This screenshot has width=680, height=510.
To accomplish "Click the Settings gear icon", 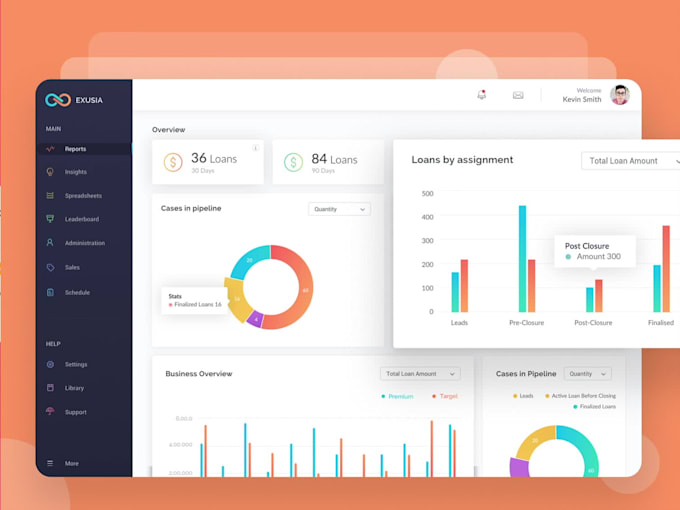I will coord(50,364).
